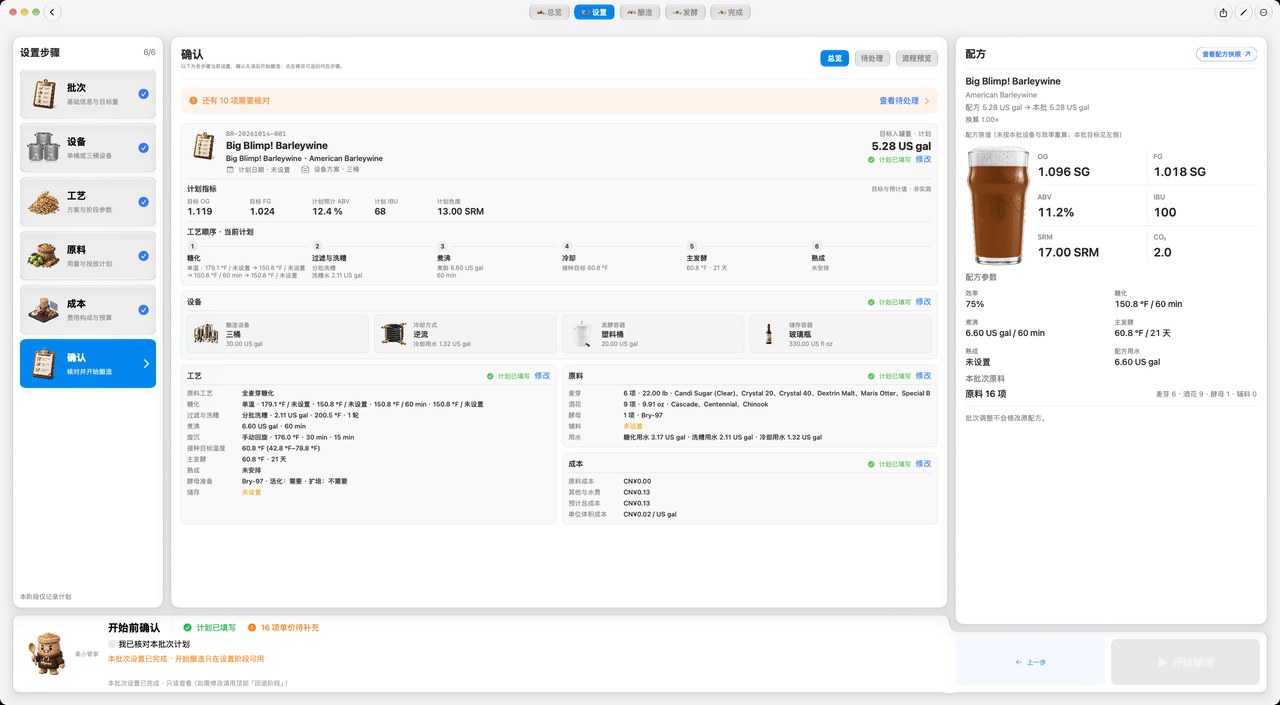Image resolution: width=1280 pixels, height=705 pixels.
Task: Click the 开始酿造 button
Action: 1185,662
